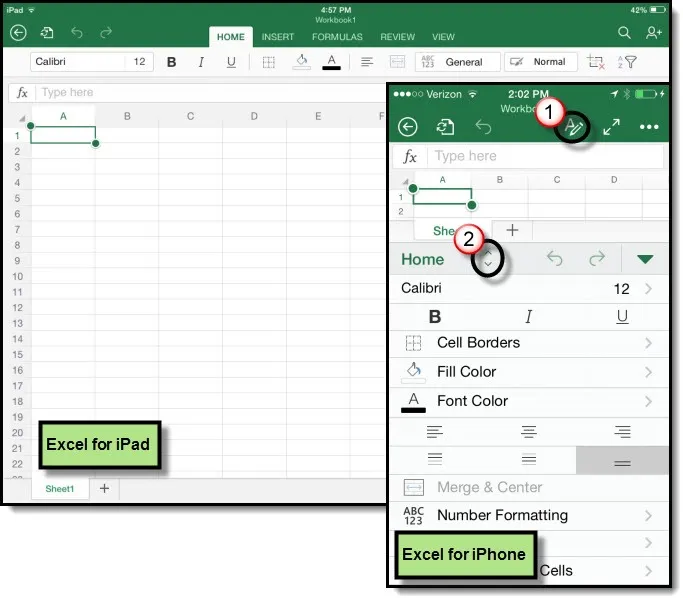683x598 pixels.
Task: Tap iPhone formula bar Type here field
Action: 545,156
